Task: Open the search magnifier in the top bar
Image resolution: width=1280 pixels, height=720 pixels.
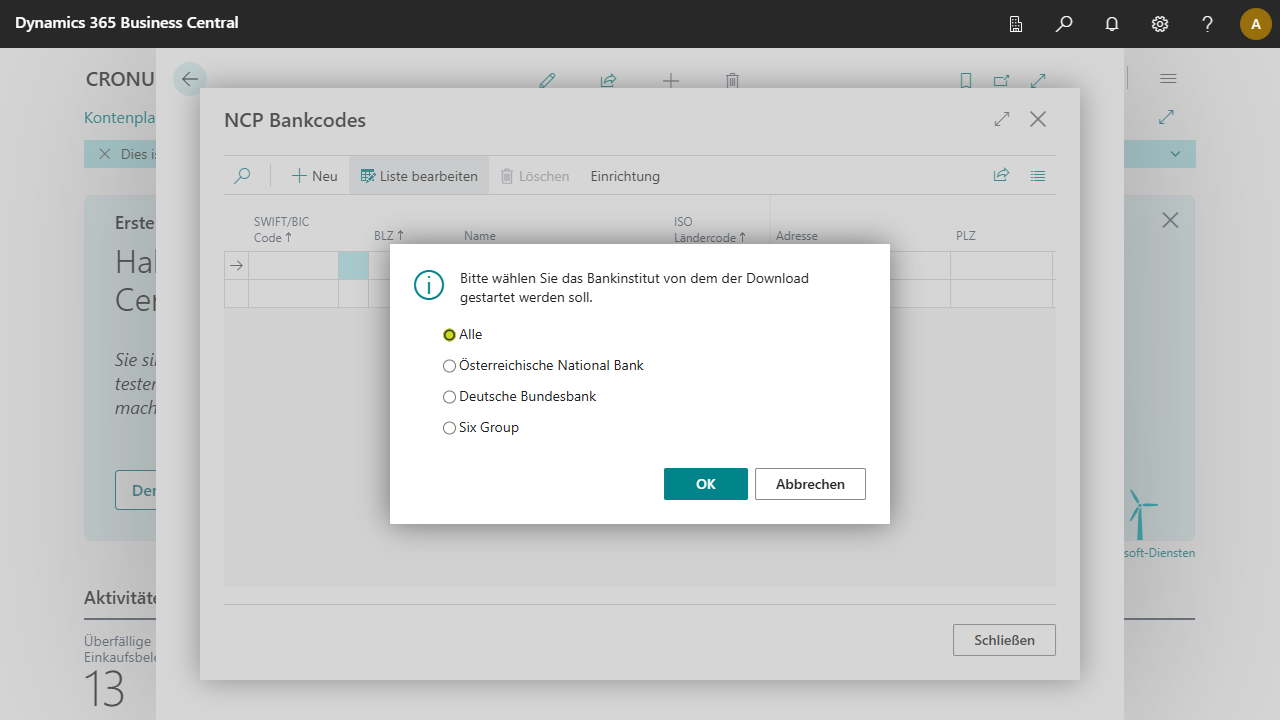Action: [1064, 24]
